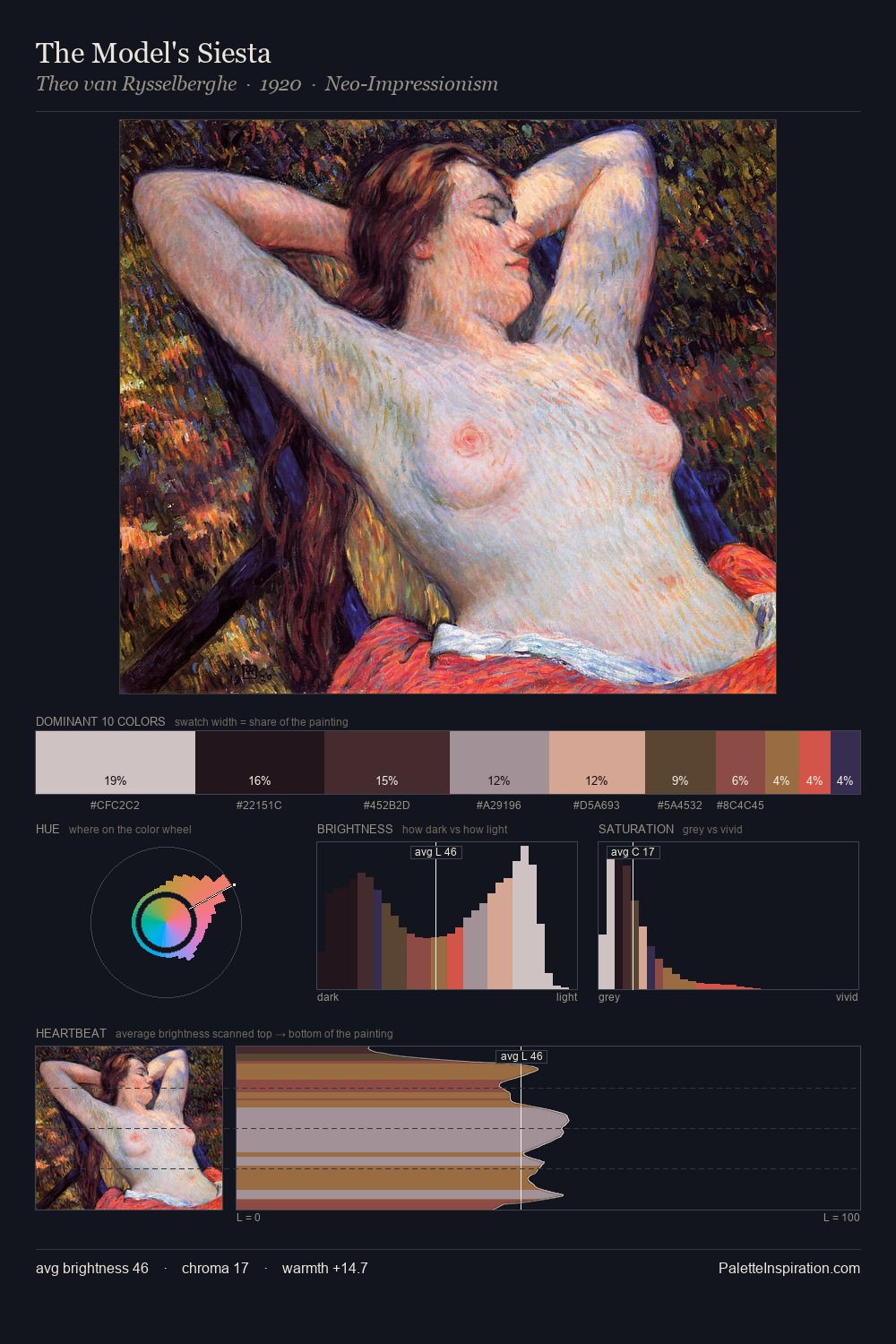Click the hex code #A29196 text

498,805
